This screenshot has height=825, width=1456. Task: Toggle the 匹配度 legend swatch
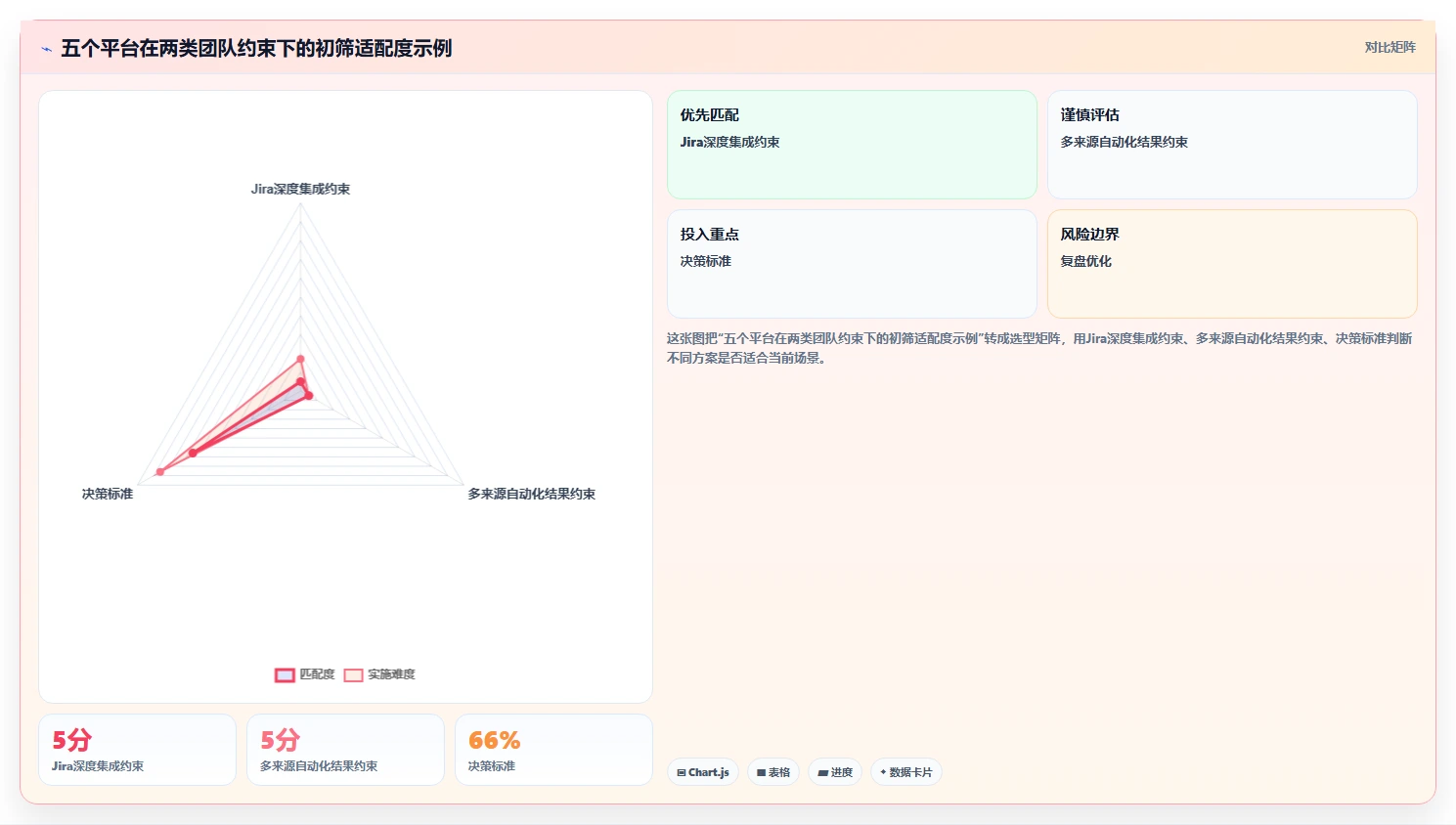[x=285, y=674]
